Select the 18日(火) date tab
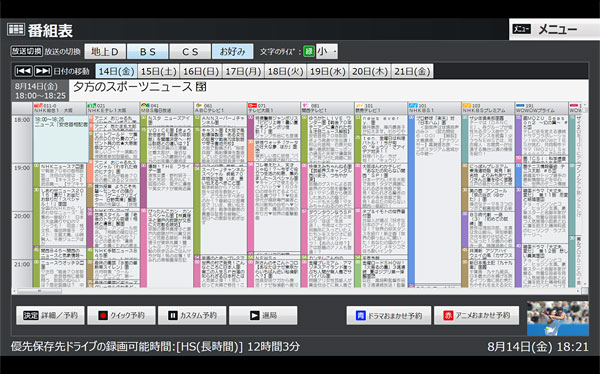This screenshot has height=374, width=600. (285, 71)
